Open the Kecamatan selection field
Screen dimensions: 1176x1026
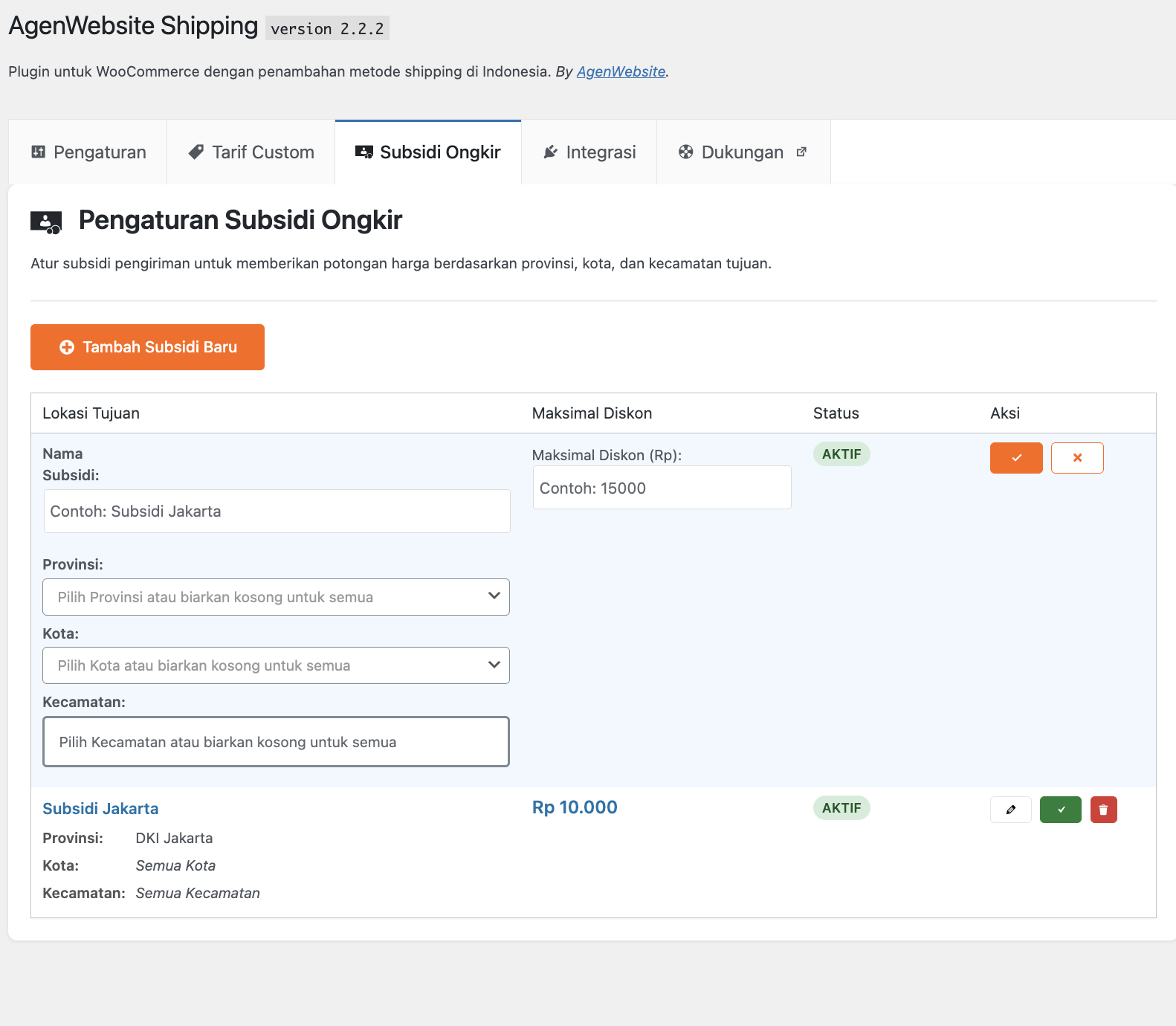point(276,742)
